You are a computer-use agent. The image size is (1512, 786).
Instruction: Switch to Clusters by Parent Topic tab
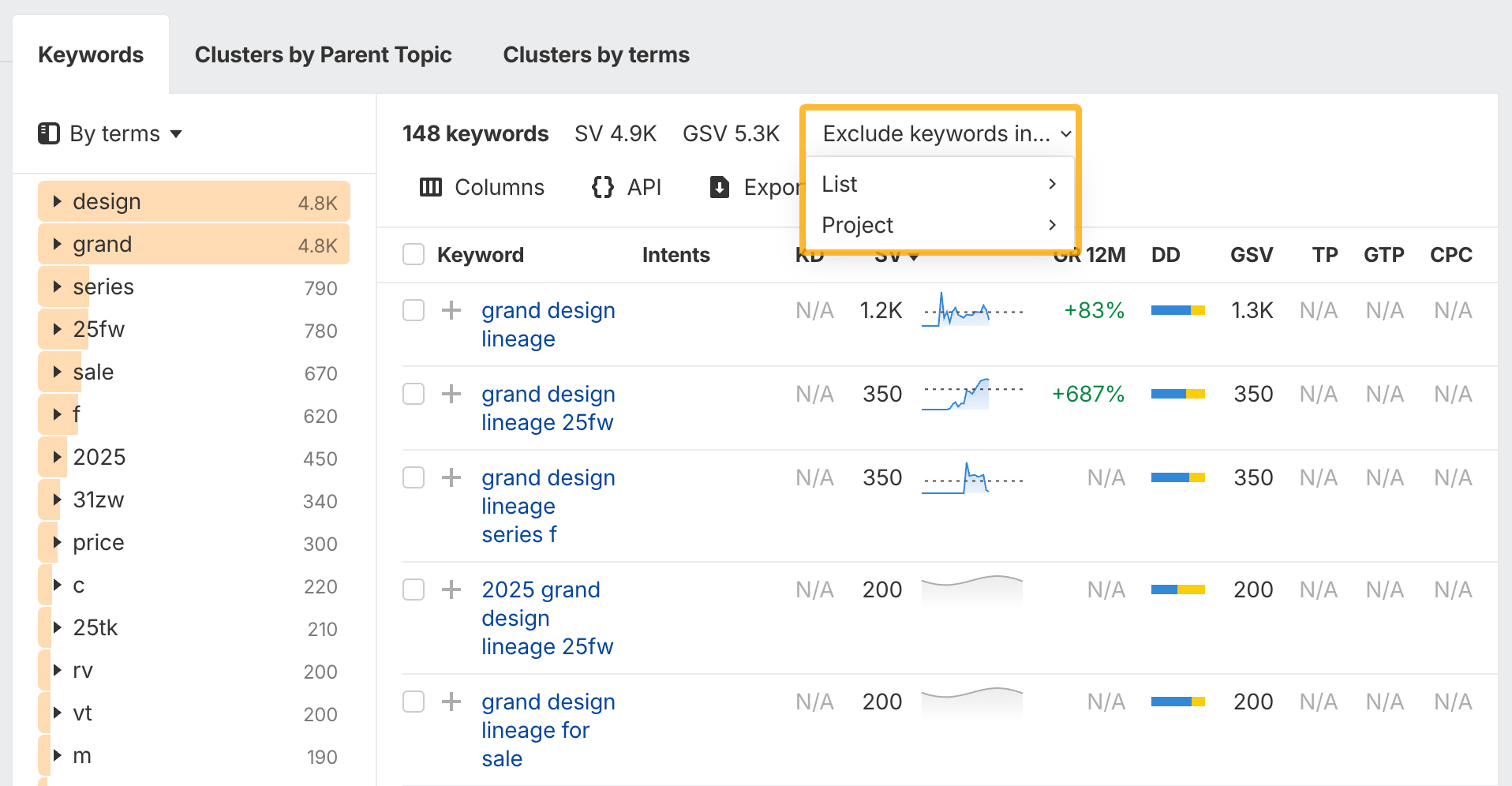coord(323,54)
